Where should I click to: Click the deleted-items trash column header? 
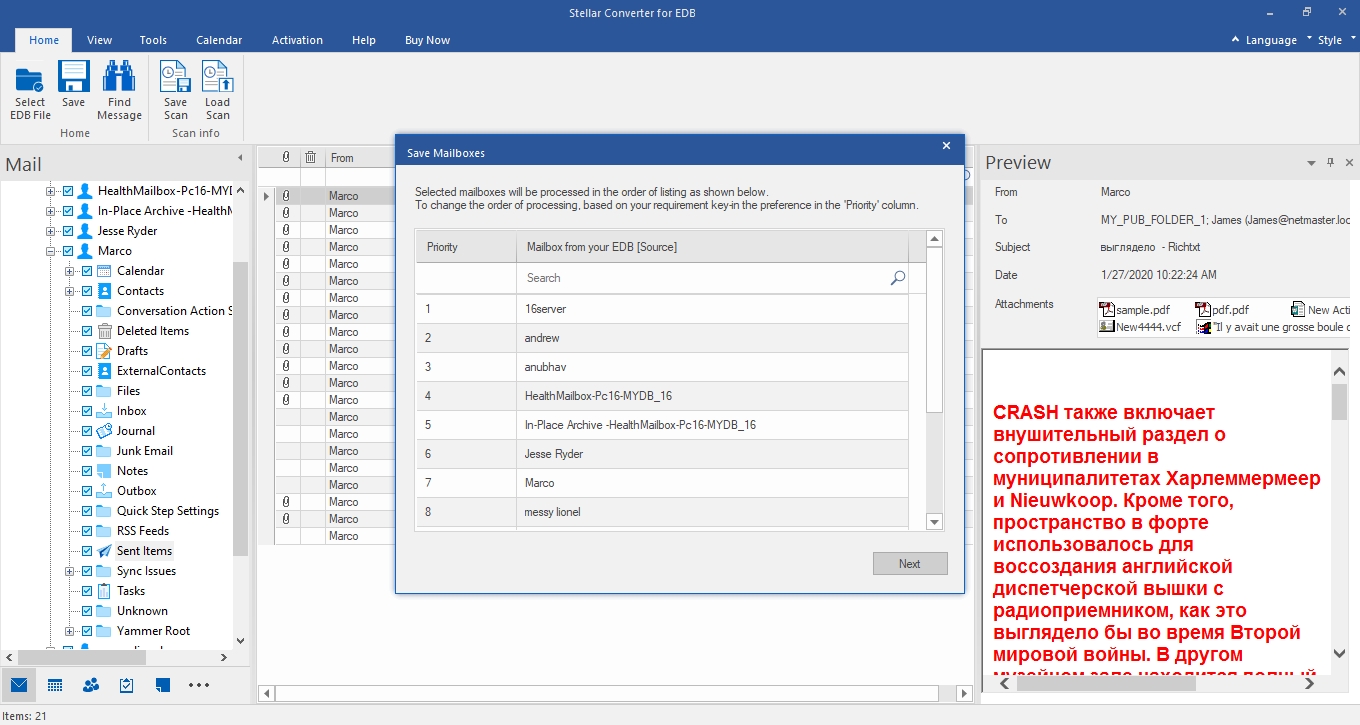pyautogui.click(x=311, y=157)
